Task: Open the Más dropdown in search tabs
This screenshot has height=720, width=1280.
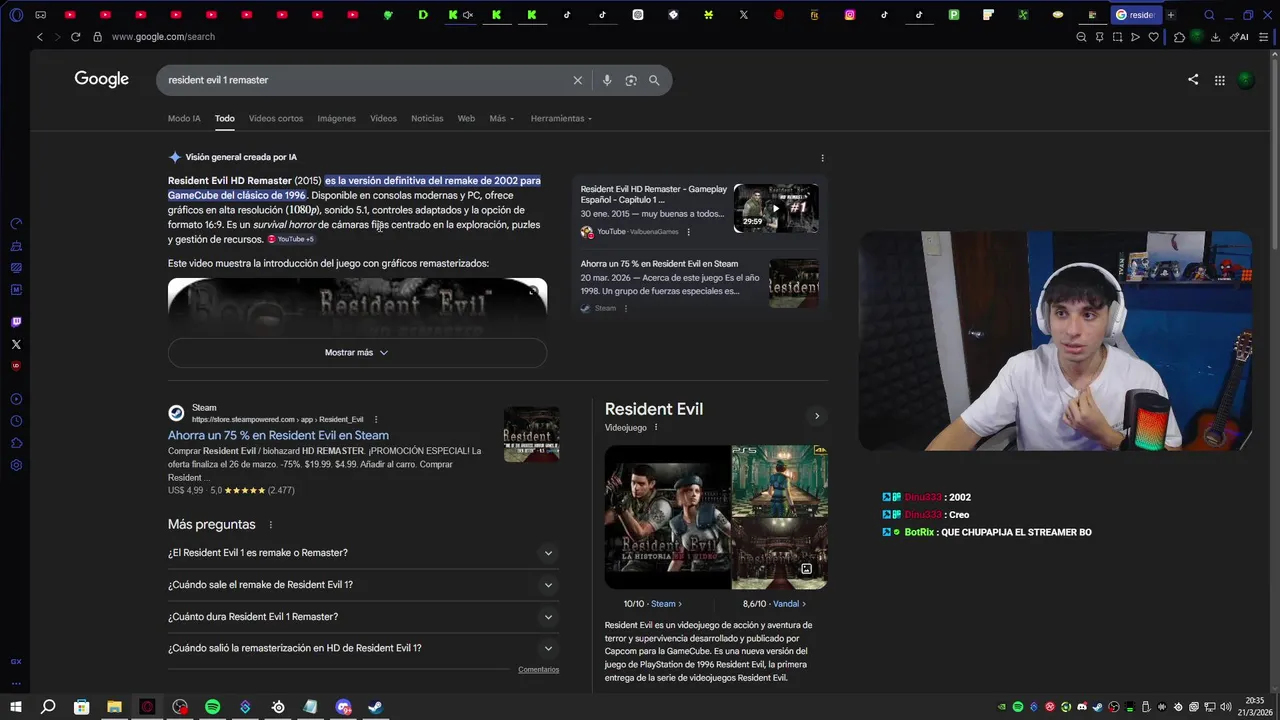Action: tap(501, 118)
